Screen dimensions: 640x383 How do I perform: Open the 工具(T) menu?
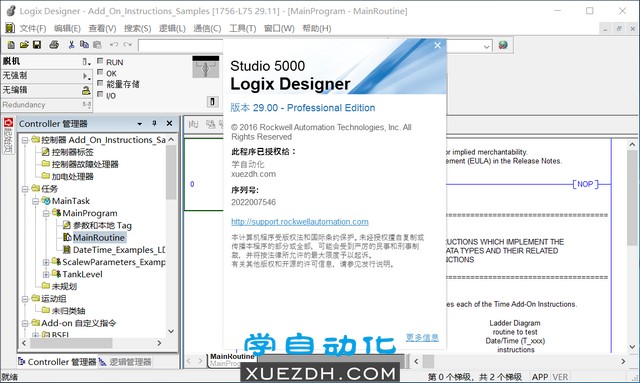coord(242,28)
